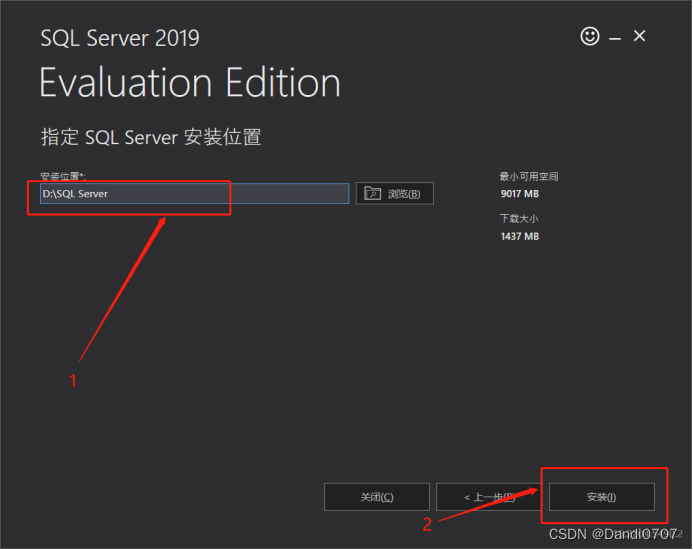This screenshot has width=693, height=550.
Task: Click the 关闭(C) close button
Action: tap(377, 497)
